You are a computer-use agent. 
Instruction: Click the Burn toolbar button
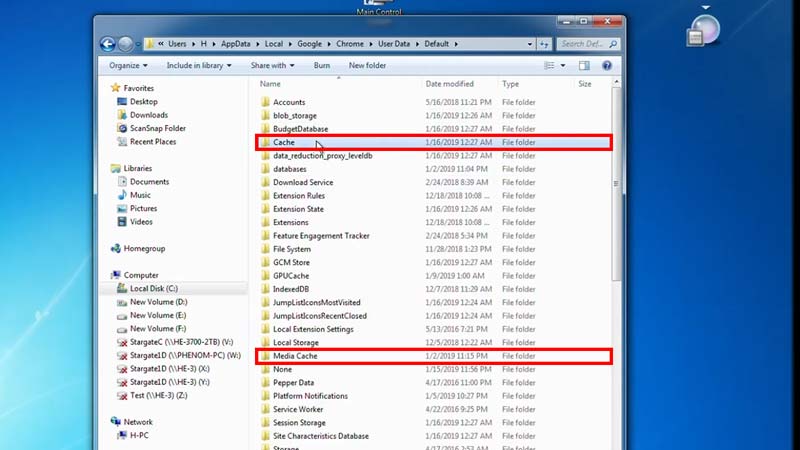click(321, 65)
